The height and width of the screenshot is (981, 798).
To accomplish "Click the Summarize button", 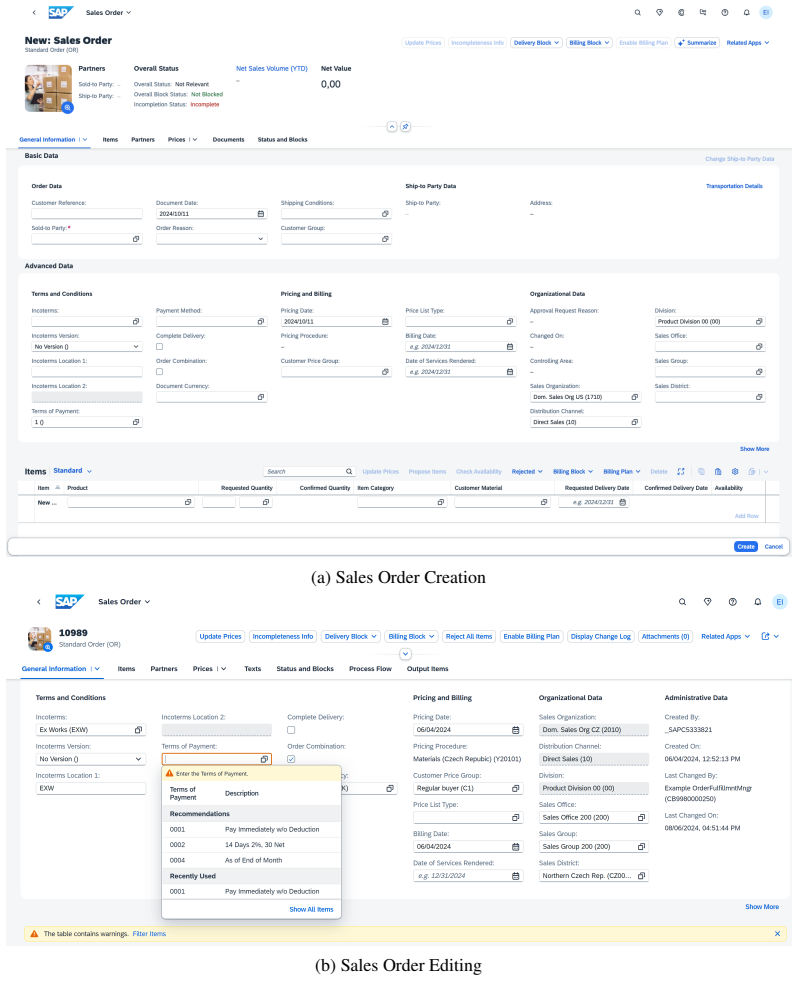I will click(x=697, y=43).
